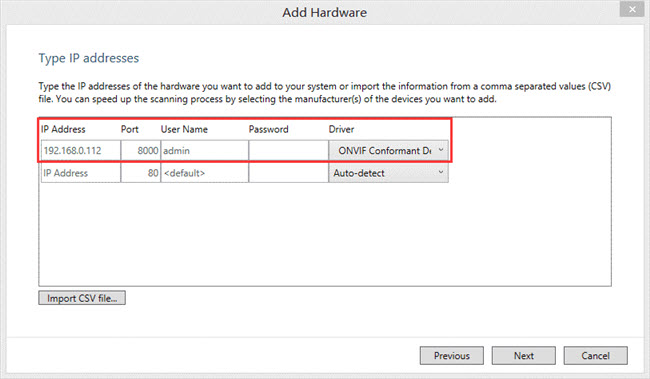This screenshot has height=379, width=650.
Task: Click the <default> user name field
Action: click(204, 173)
